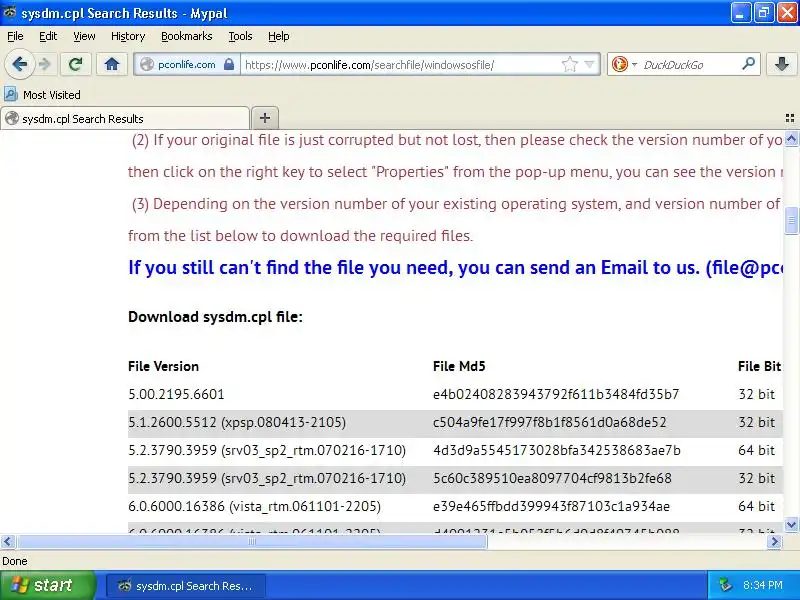This screenshot has width=800, height=600.
Task: Click vertical scrollbar down arrow
Action: tap(791, 524)
